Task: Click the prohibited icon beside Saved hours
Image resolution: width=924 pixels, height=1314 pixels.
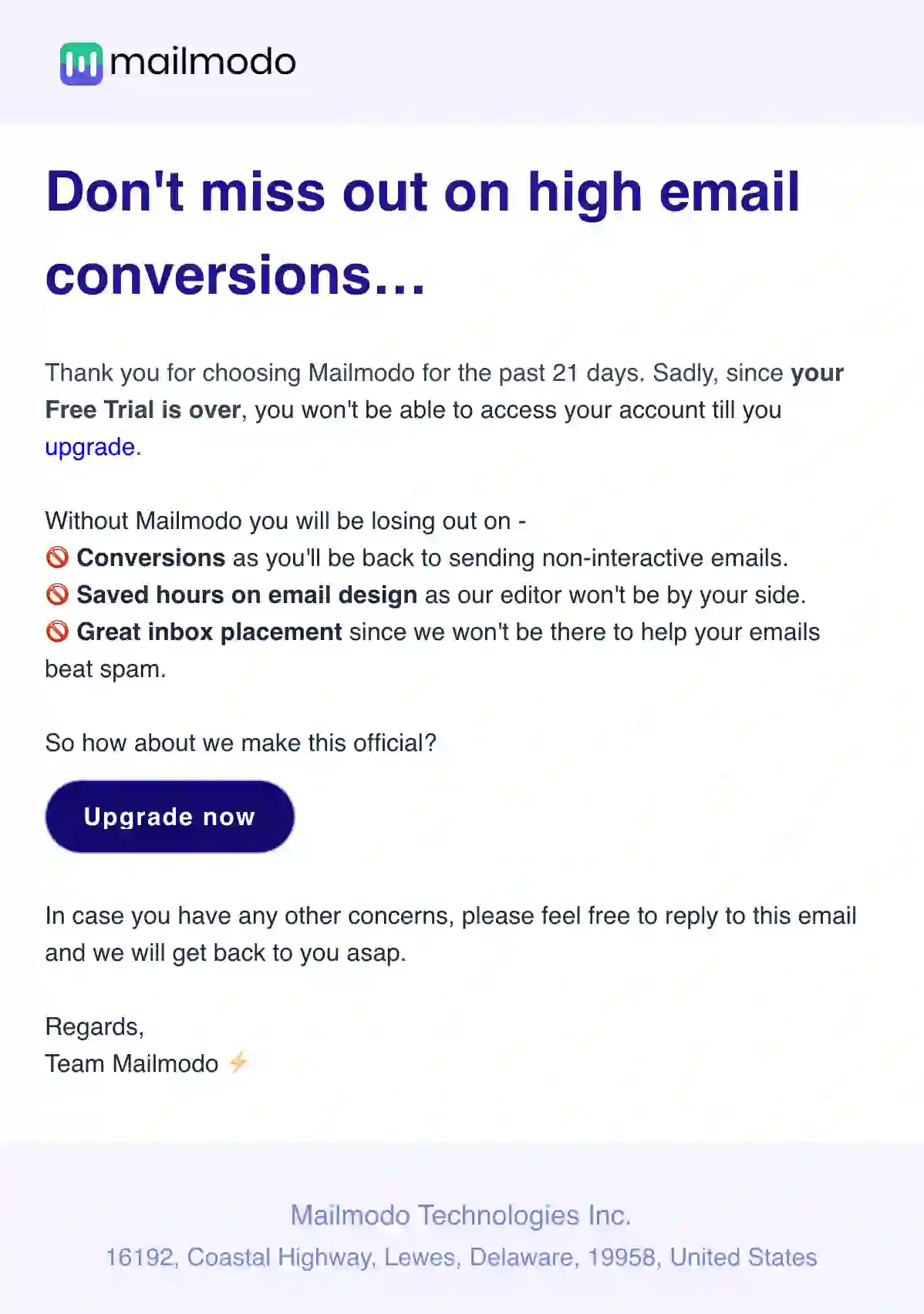Action: coord(57,595)
